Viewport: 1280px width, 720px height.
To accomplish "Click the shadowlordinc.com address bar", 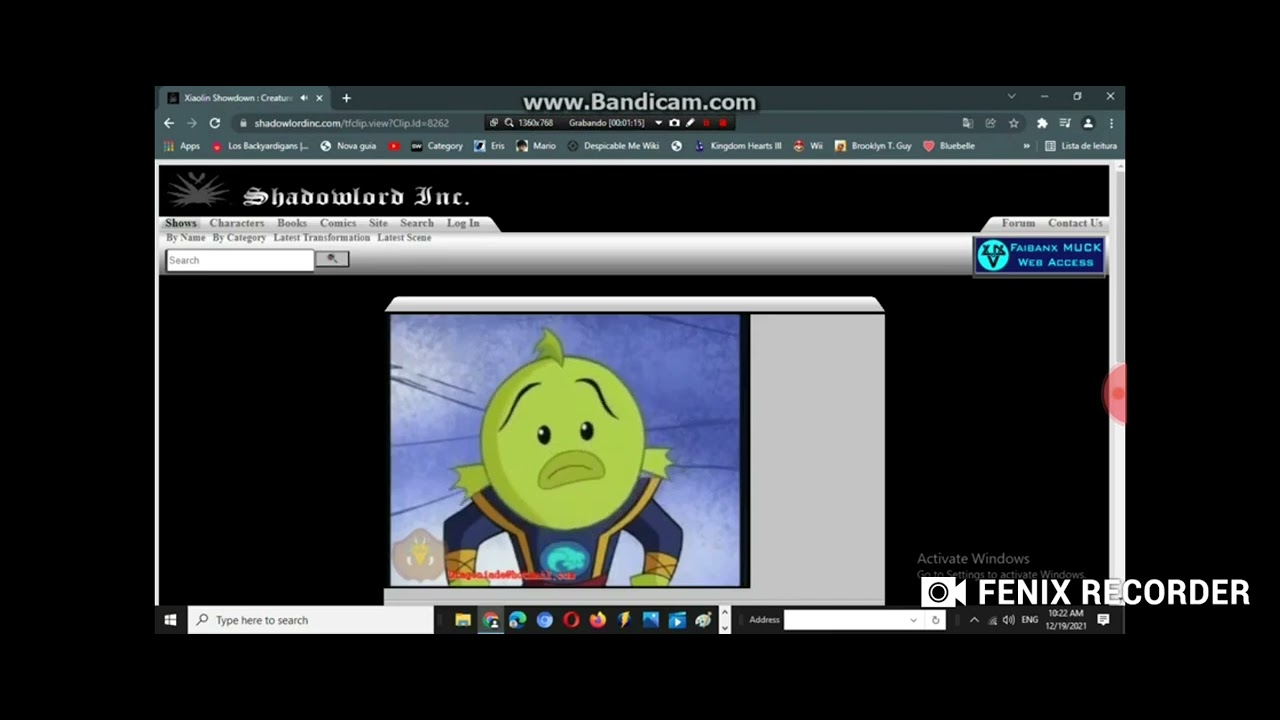I will pos(350,123).
